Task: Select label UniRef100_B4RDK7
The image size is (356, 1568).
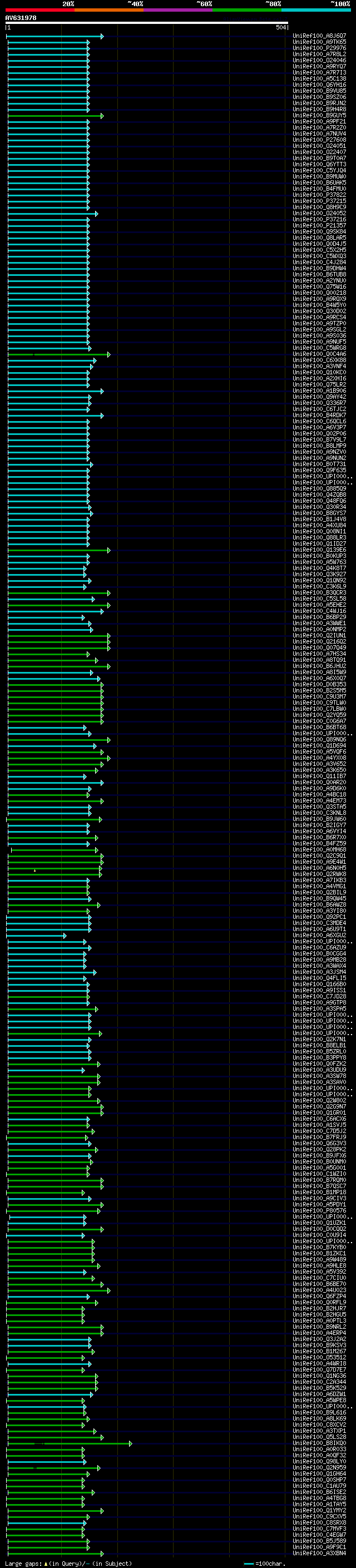Action: (x=319, y=416)
